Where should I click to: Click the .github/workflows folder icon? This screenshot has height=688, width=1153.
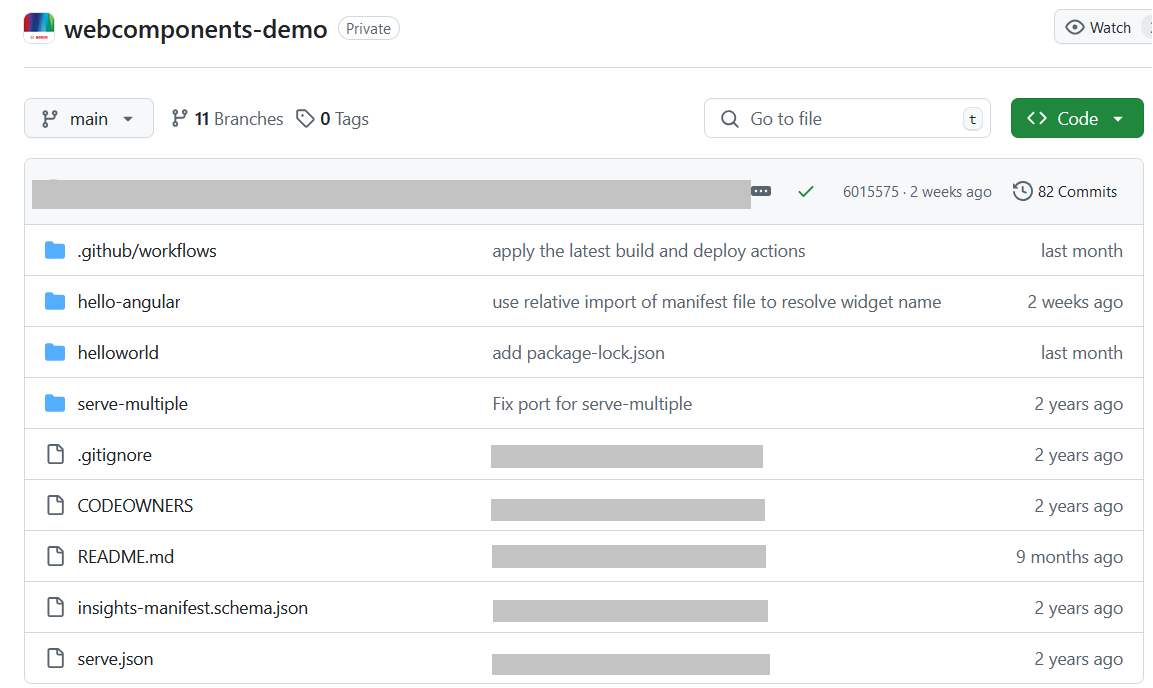click(x=55, y=251)
